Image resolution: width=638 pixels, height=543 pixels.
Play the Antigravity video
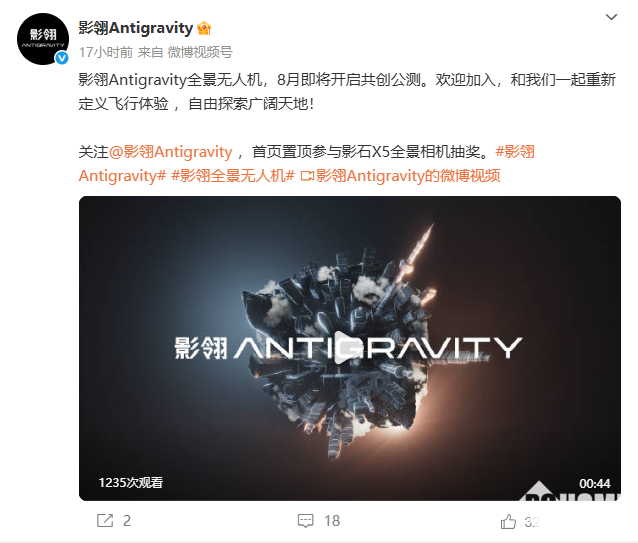346,347
